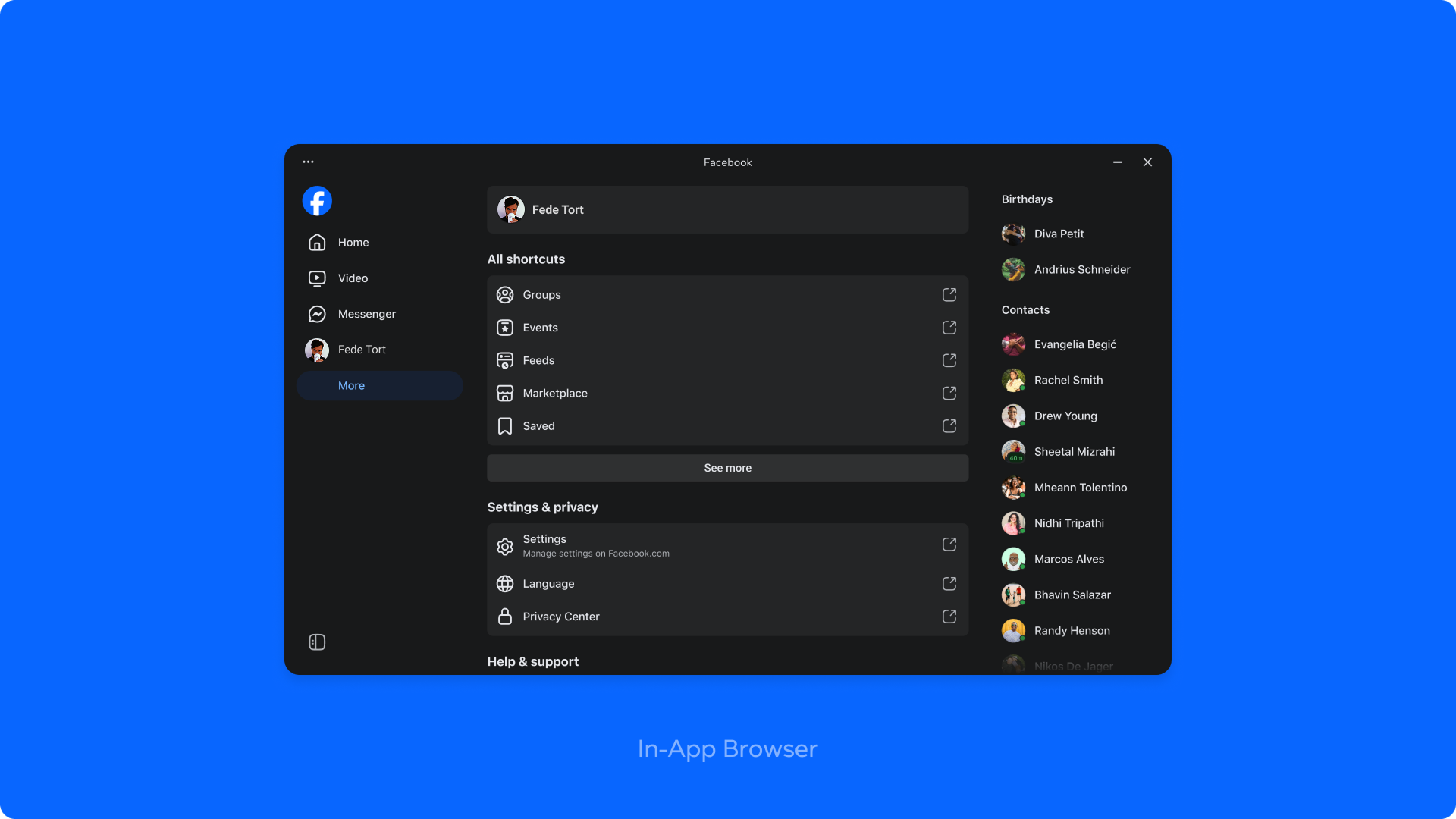1456x819 pixels.
Task: Click Diva Petit's birthday avatar
Action: click(x=1013, y=234)
